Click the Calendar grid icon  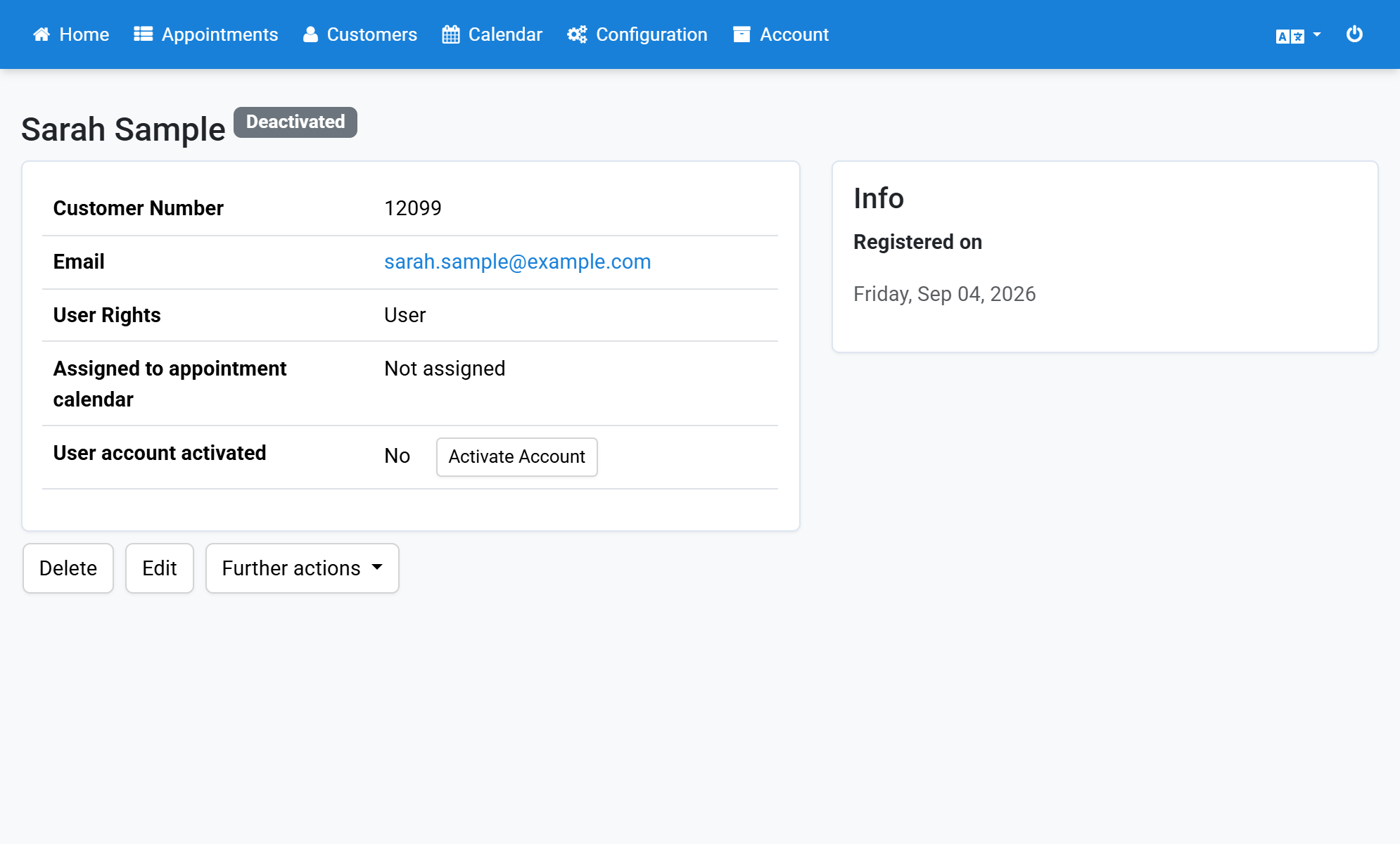[x=451, y=34]
